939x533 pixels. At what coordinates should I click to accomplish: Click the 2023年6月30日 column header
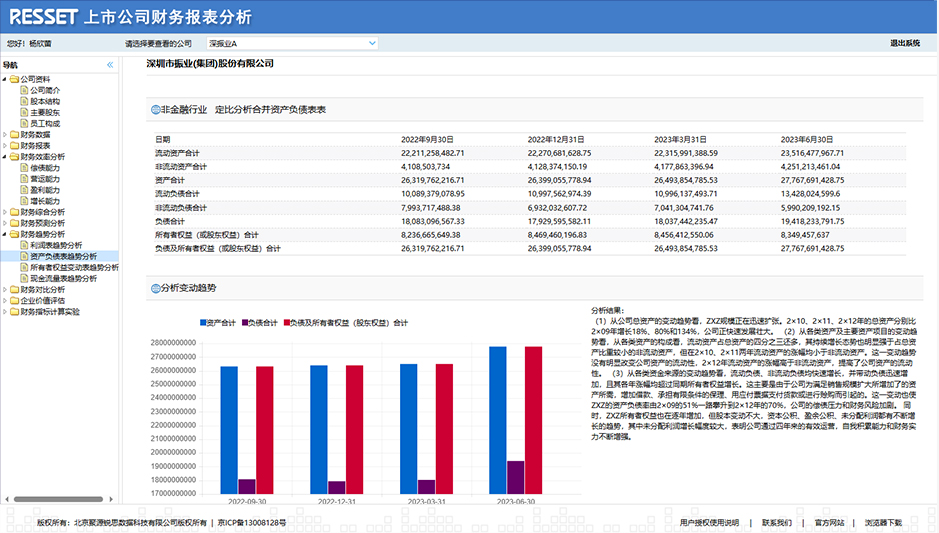pos(807,140)
